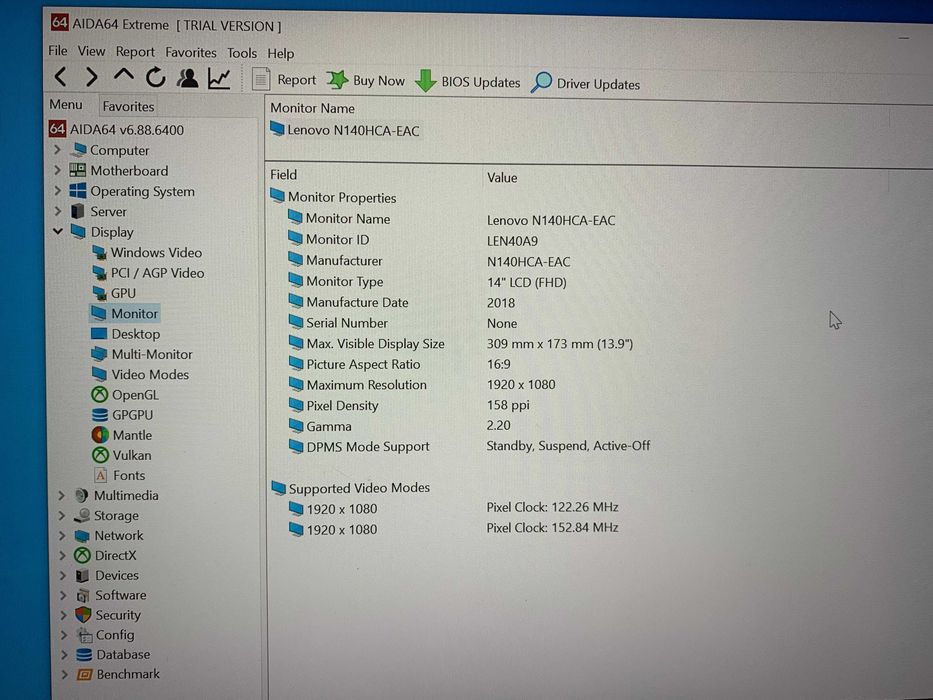
Task: Select the Vulkan icon
Action: (101, 455)
